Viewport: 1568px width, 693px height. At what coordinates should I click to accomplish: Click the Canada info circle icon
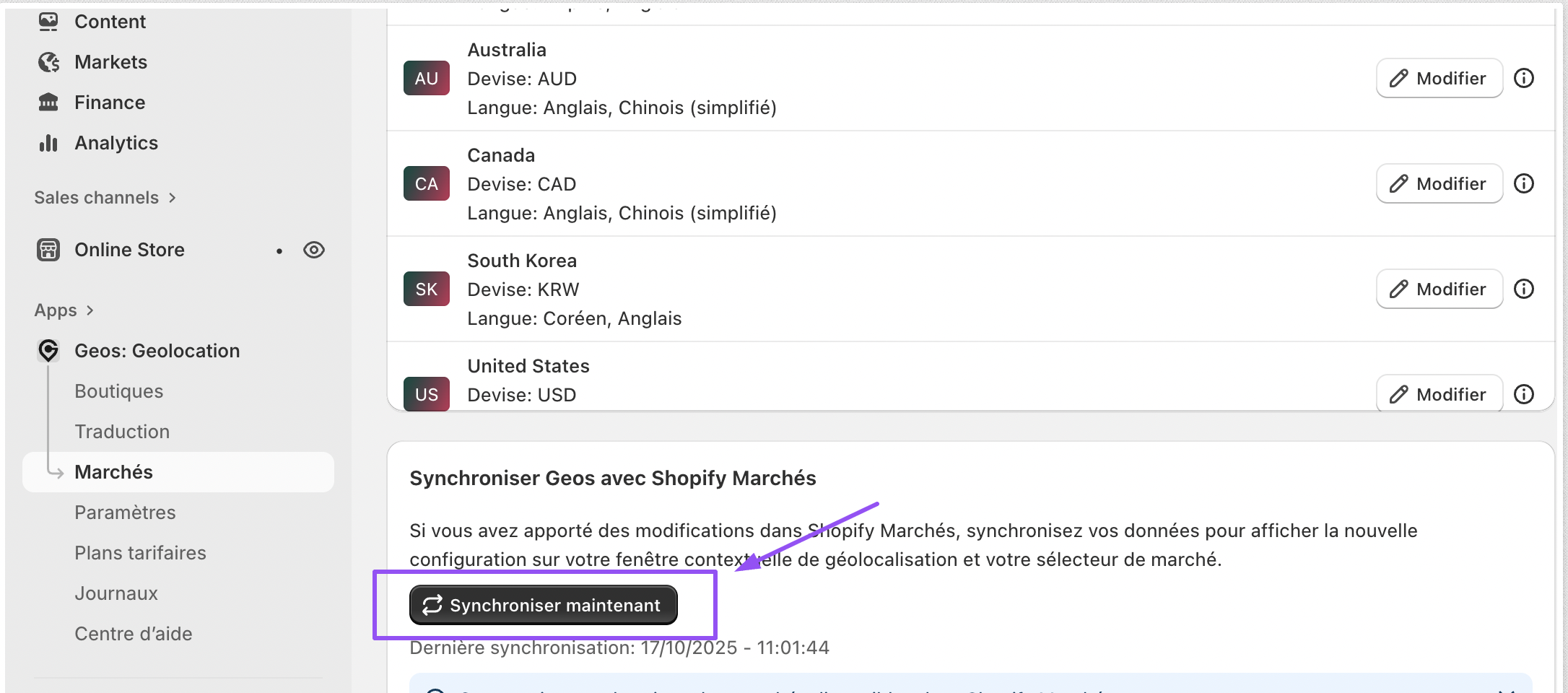tap(1524, 183)
